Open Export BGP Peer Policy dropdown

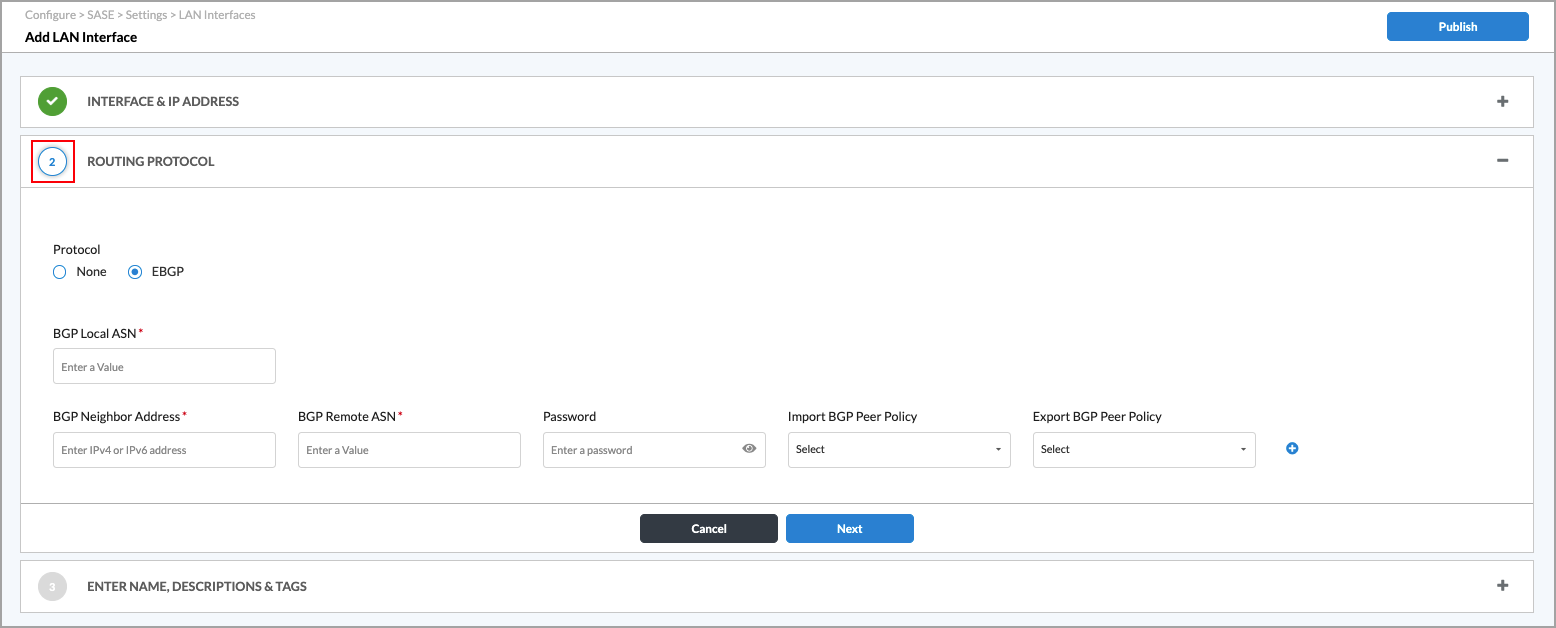pos(1143,450)
